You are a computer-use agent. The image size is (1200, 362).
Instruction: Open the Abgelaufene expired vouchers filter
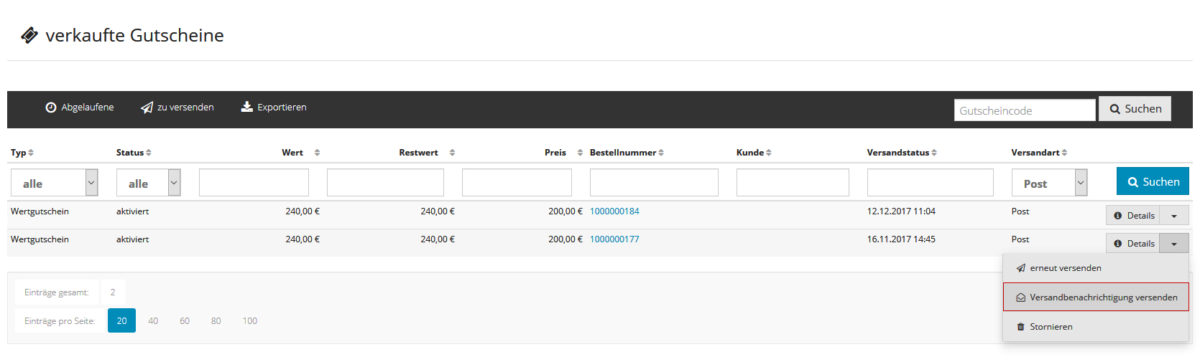coord(79,107)
